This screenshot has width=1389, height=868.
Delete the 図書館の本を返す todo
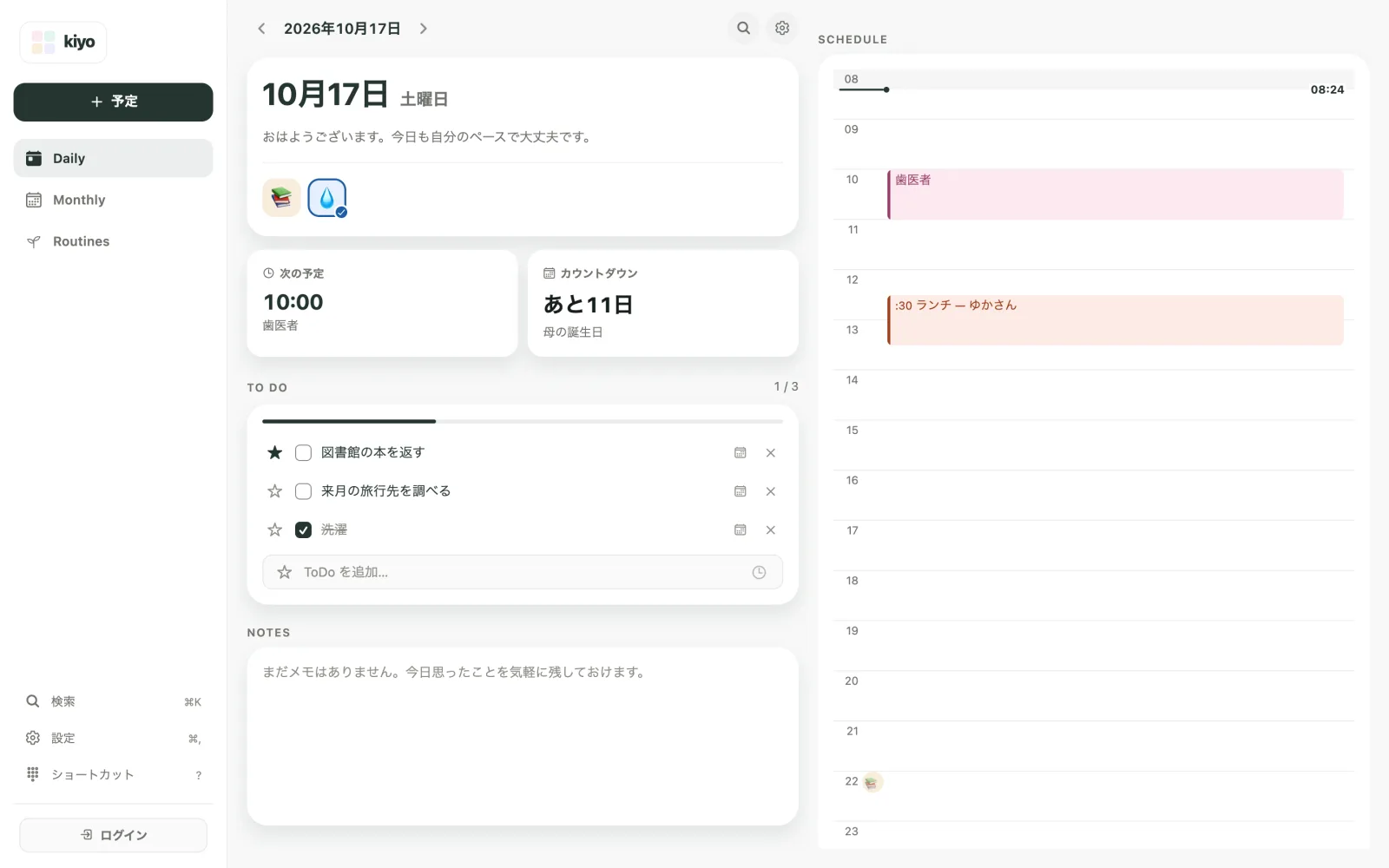click(771, 453)
